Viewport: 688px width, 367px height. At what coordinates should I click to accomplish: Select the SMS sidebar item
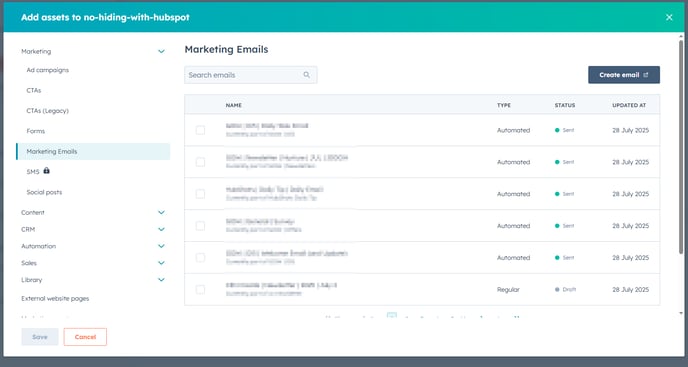click(33, 172)
